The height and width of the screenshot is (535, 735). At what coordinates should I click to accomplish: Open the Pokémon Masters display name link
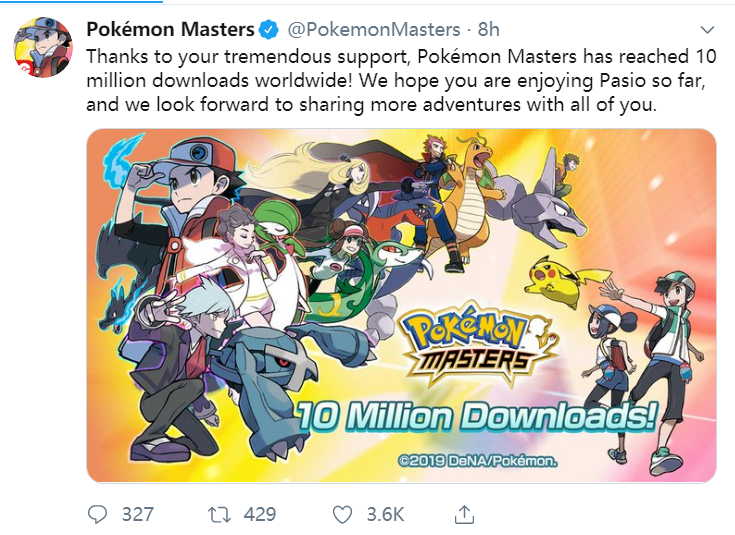(x=170, y=30)
